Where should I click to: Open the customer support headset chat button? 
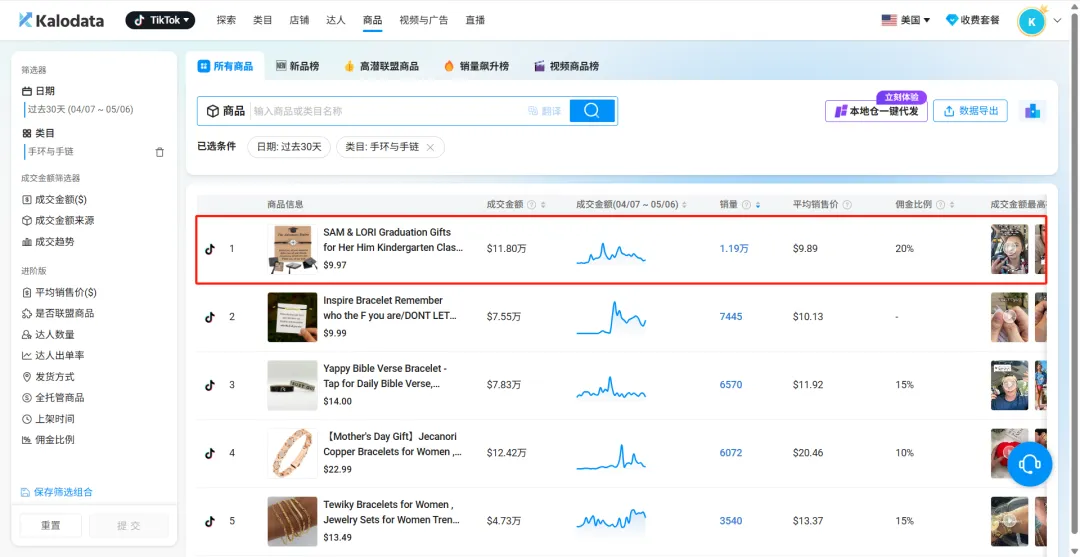pyautogui.click(x=1030, y=465)
